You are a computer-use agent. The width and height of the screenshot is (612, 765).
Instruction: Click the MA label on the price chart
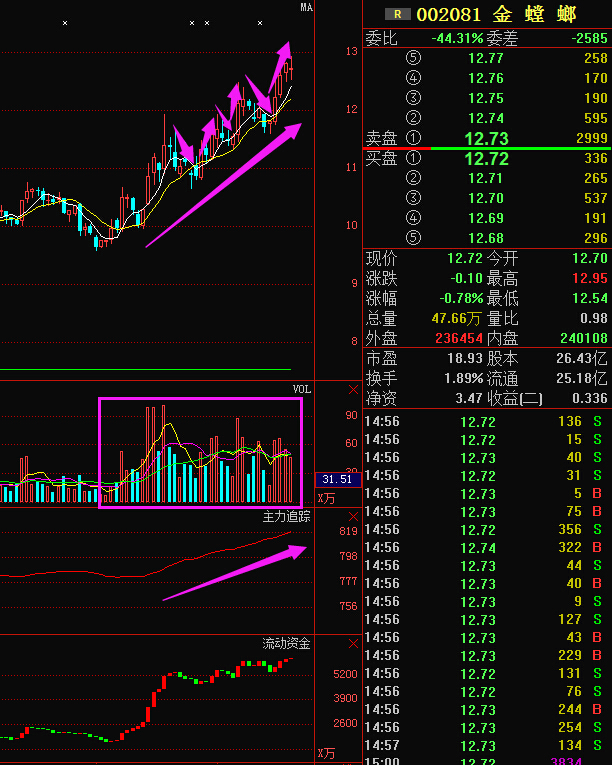(x=306, y=7)
